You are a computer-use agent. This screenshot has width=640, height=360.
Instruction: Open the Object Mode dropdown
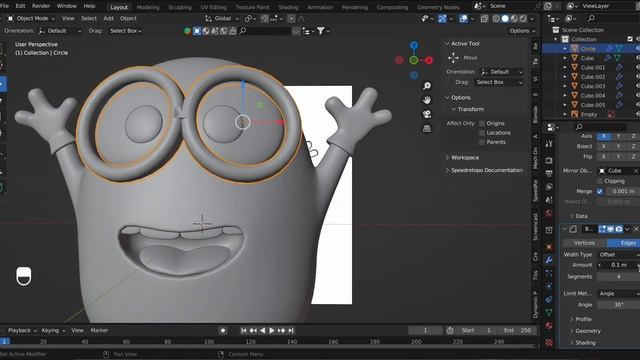coord(31,18)
